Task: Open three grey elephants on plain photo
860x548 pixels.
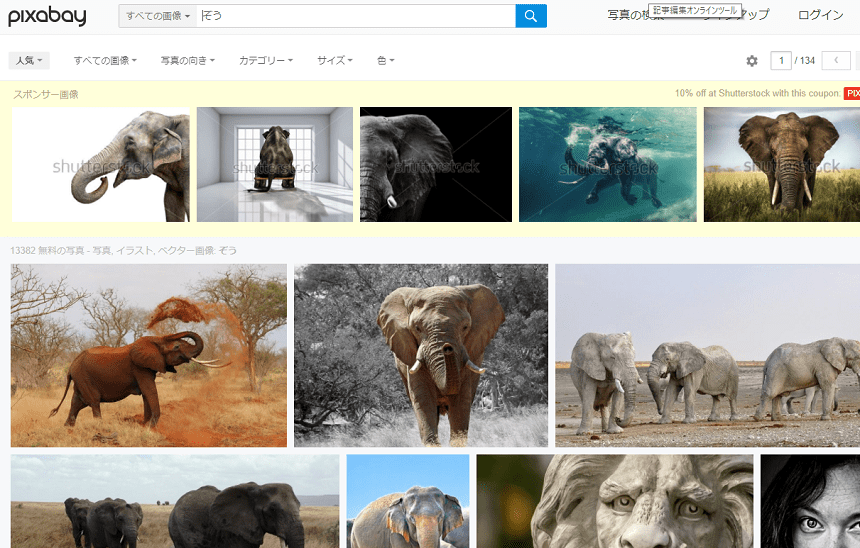Action: [x=708, y=355]
